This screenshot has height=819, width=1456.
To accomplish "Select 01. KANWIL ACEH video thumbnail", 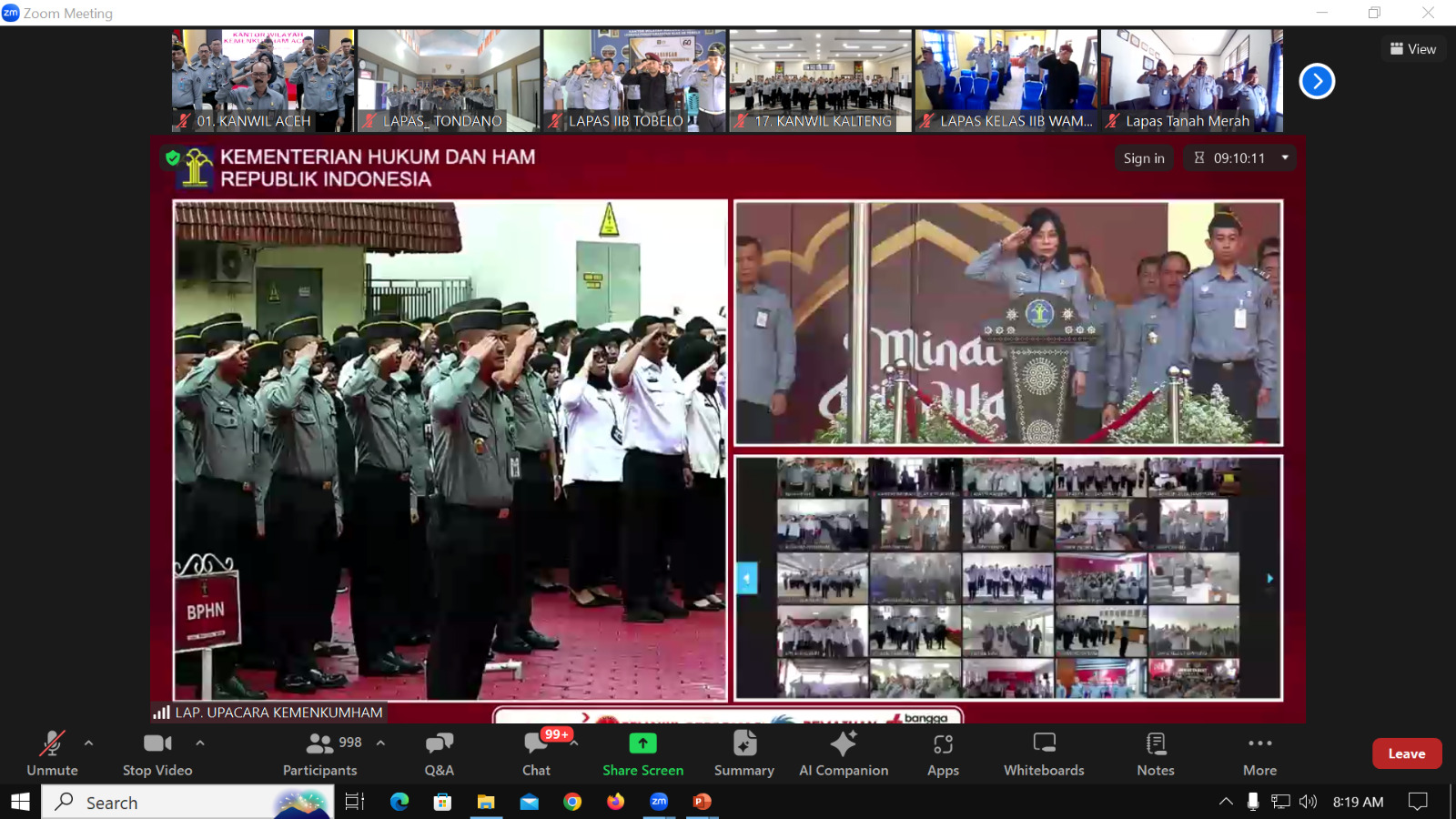I will coord(263,81).
